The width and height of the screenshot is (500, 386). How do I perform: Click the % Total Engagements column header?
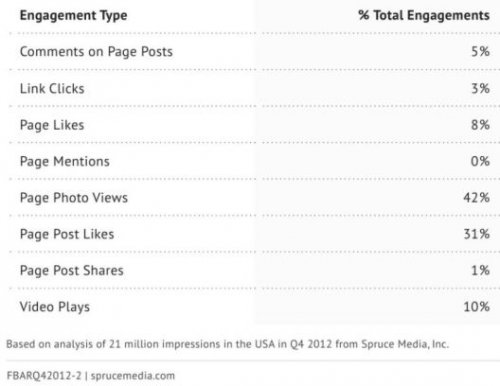pyautogui.click(x=424, y=15)
